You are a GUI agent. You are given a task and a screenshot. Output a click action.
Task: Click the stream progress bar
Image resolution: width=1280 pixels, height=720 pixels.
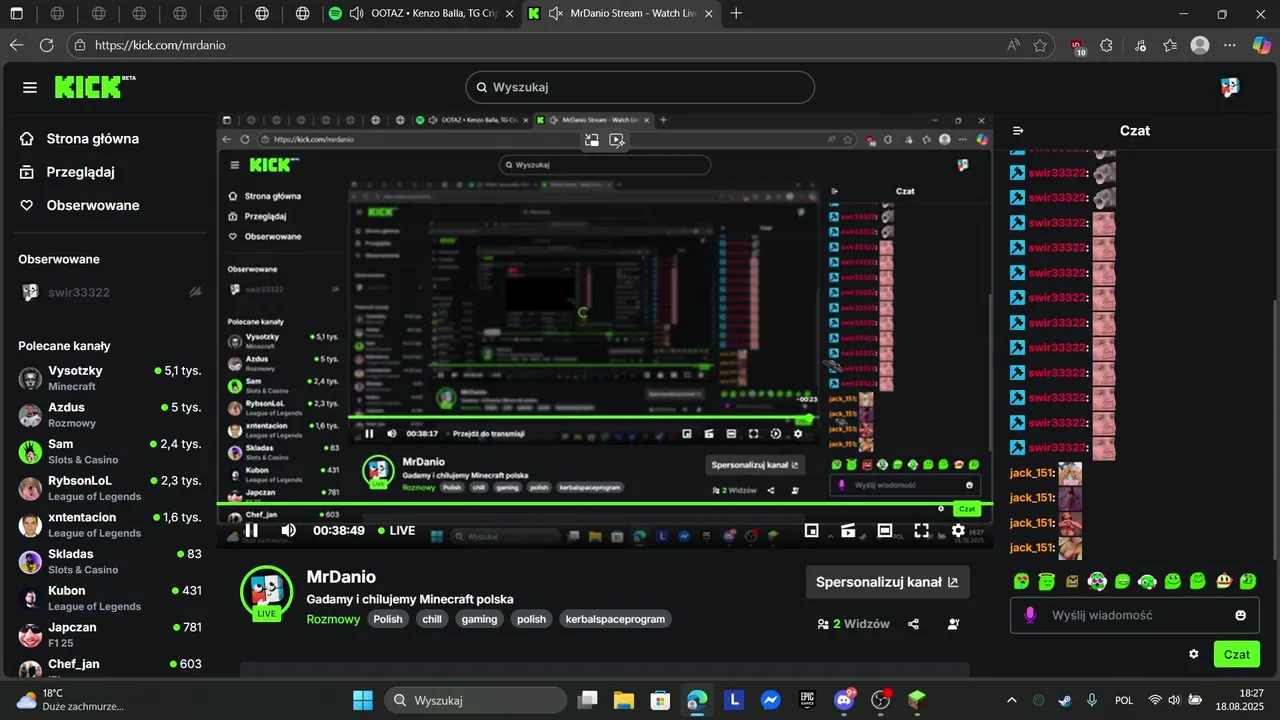(x=605, y=503)
